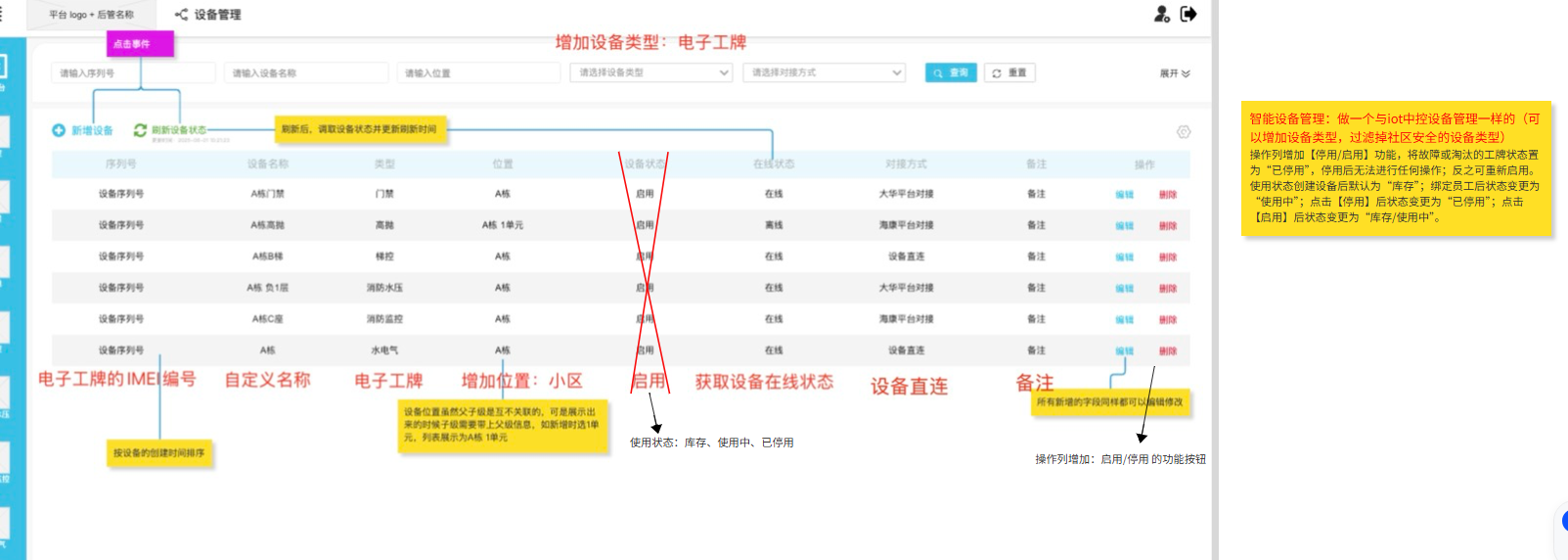Select the A栋高抛 device name cell
This screenshot has width=1568, height=560.
coord(268,225)
